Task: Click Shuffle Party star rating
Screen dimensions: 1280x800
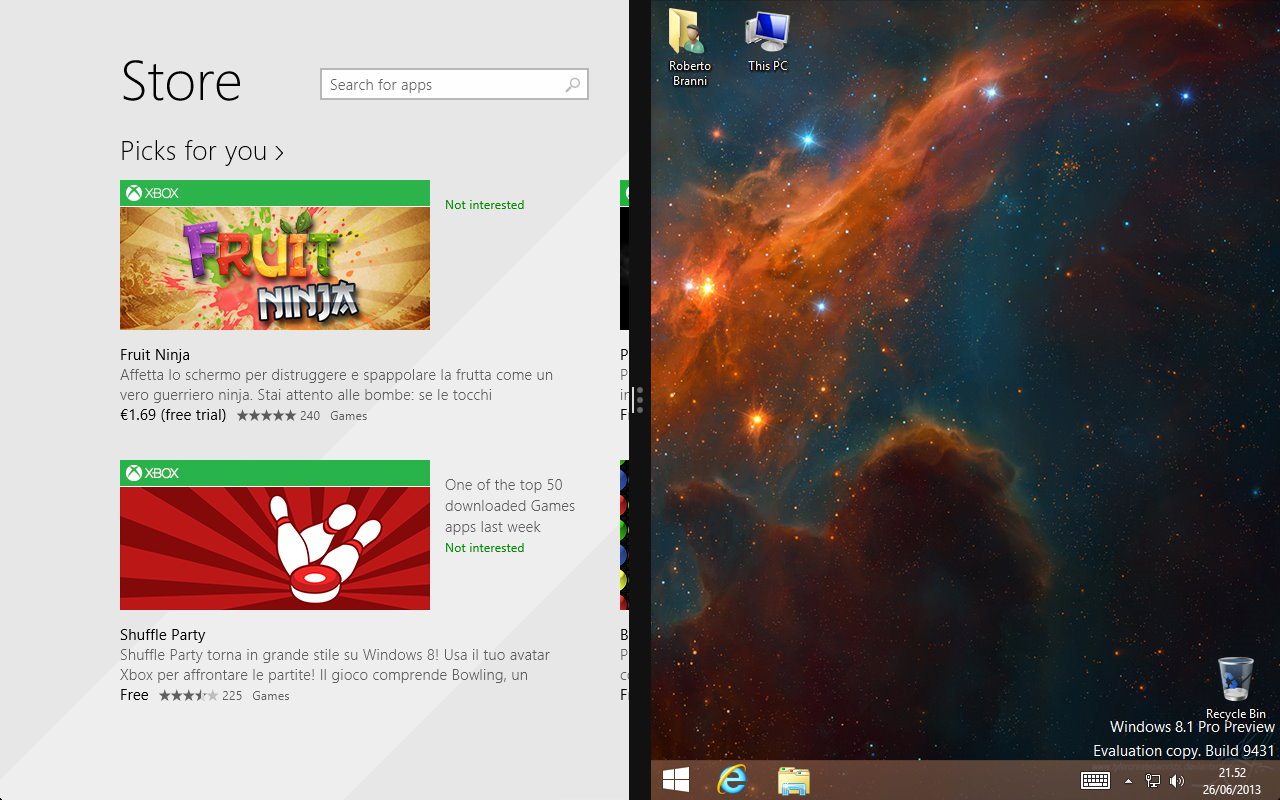Action: pos(188,696)
